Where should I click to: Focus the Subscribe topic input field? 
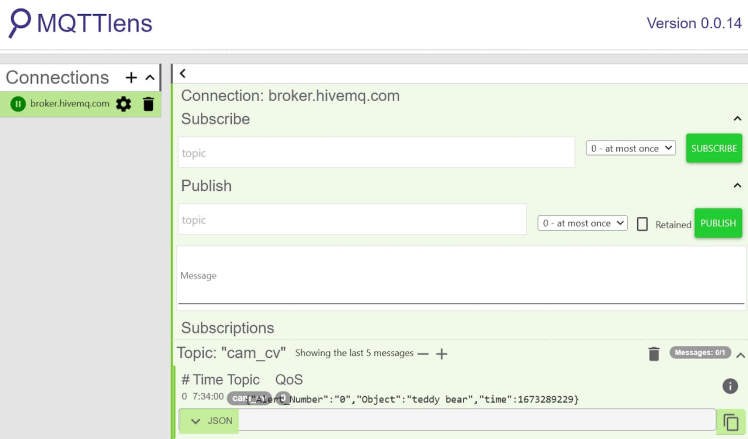coord(376,153)
